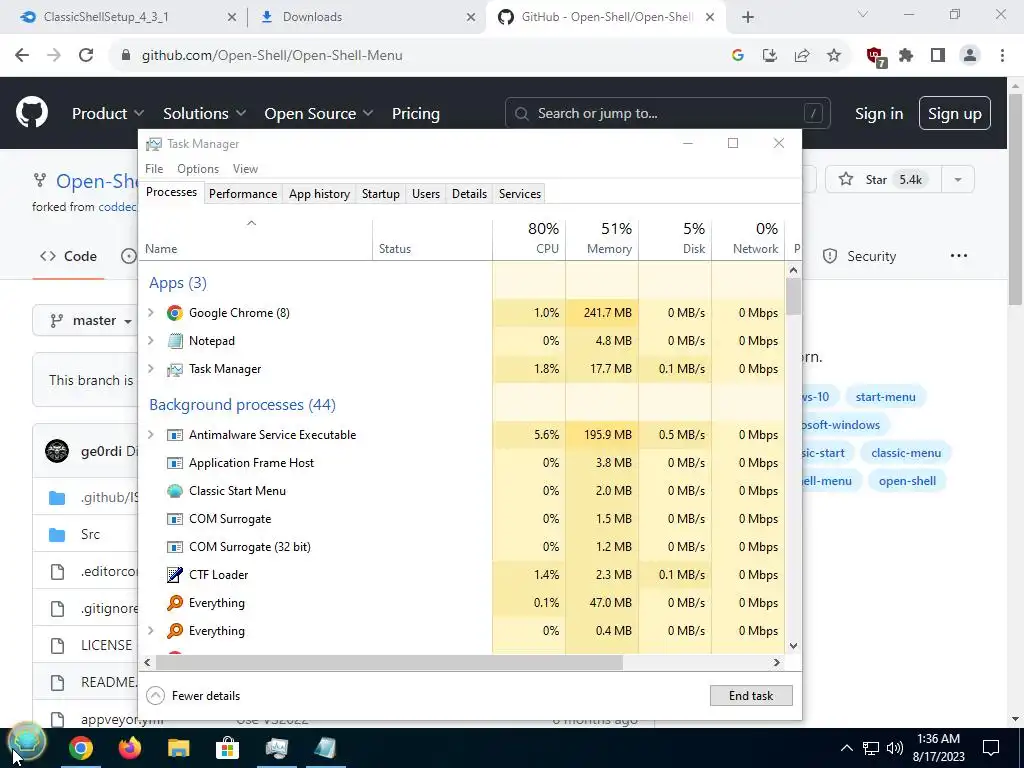This screenshot has width=1024, height=768.
Task: Open Chrome side panel icon
Action: tap(938, 56)
